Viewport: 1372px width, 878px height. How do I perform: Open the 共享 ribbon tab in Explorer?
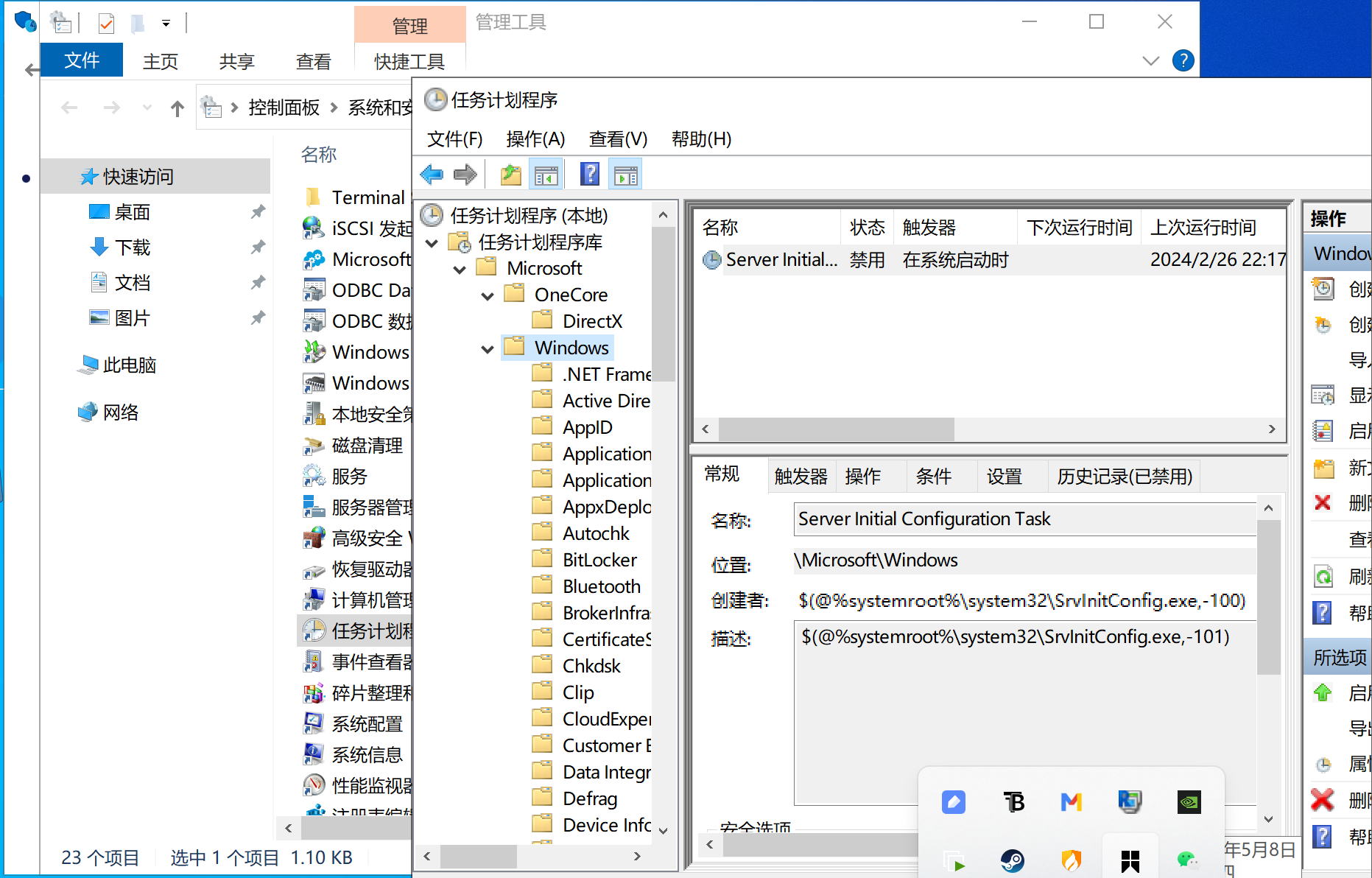[236, 61]
